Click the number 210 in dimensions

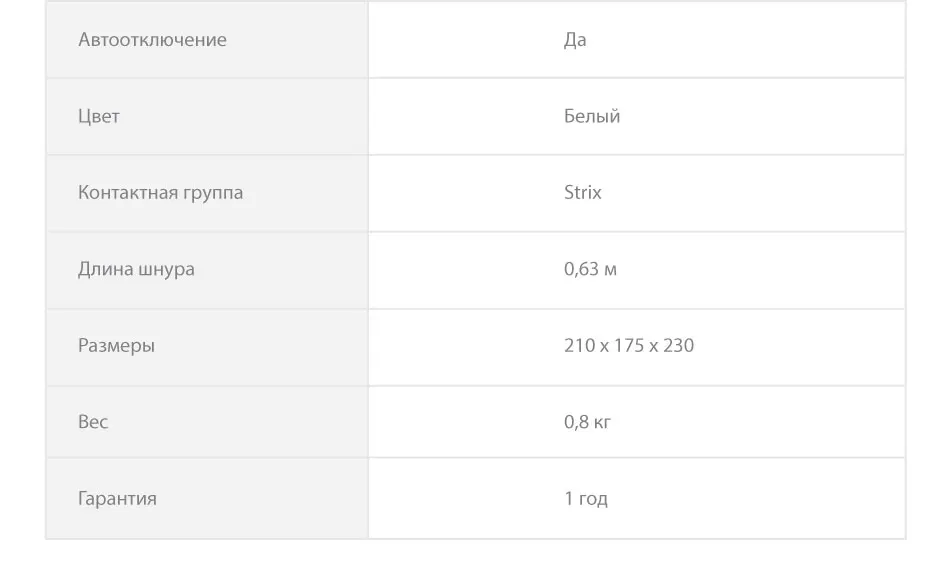click(580, 345)
